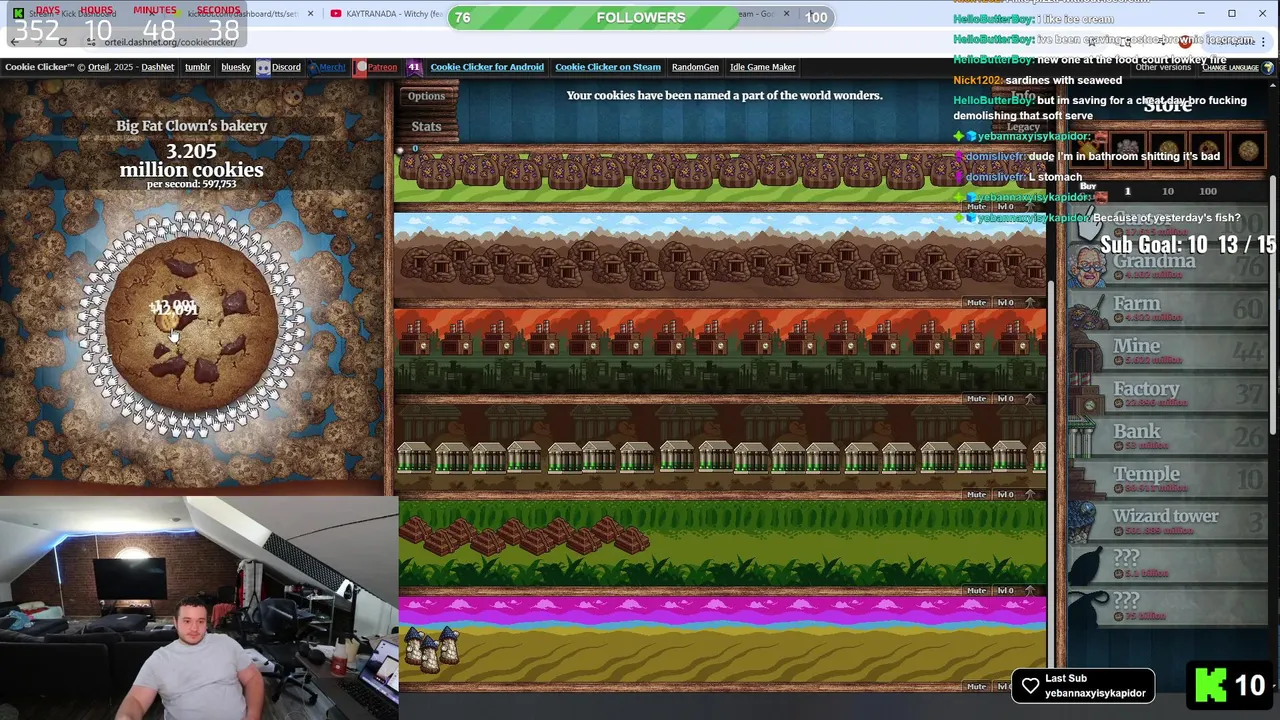Open the Orteil link
This screenshot has width=1280, height=720.
98,67
